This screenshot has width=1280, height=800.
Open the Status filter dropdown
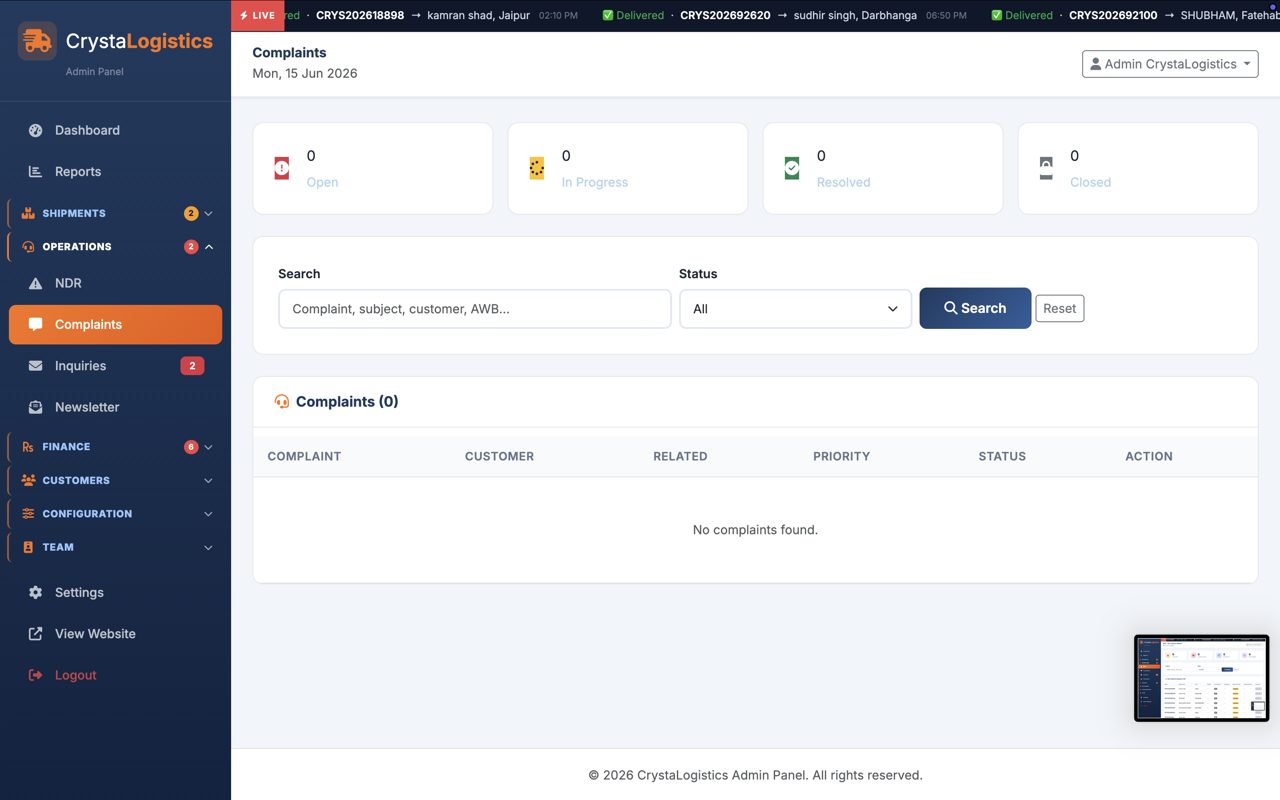tap(795, 309)
